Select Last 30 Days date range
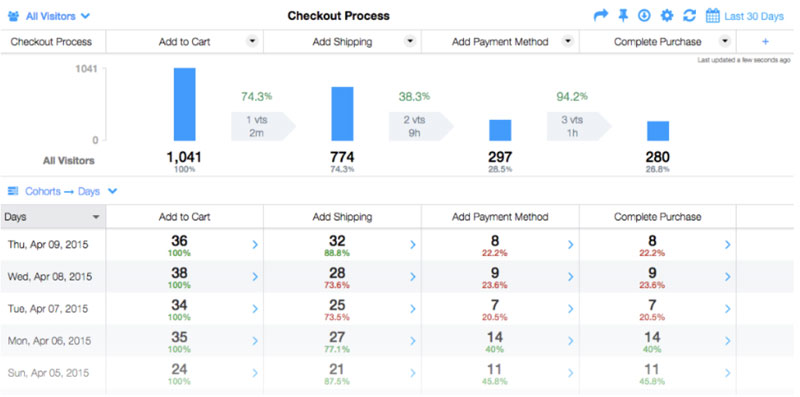The height and width of the screenshot is (397, 800). coord(754,16)
